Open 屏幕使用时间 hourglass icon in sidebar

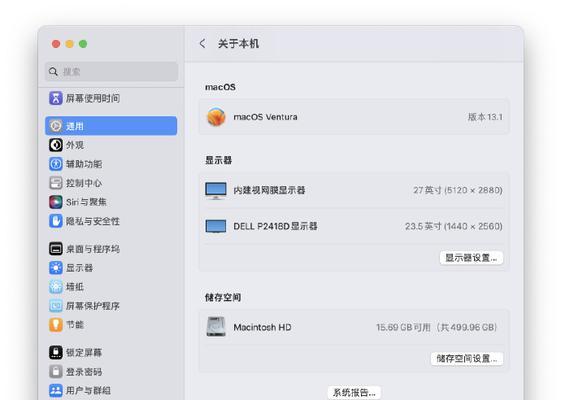[x=55, y=98]
